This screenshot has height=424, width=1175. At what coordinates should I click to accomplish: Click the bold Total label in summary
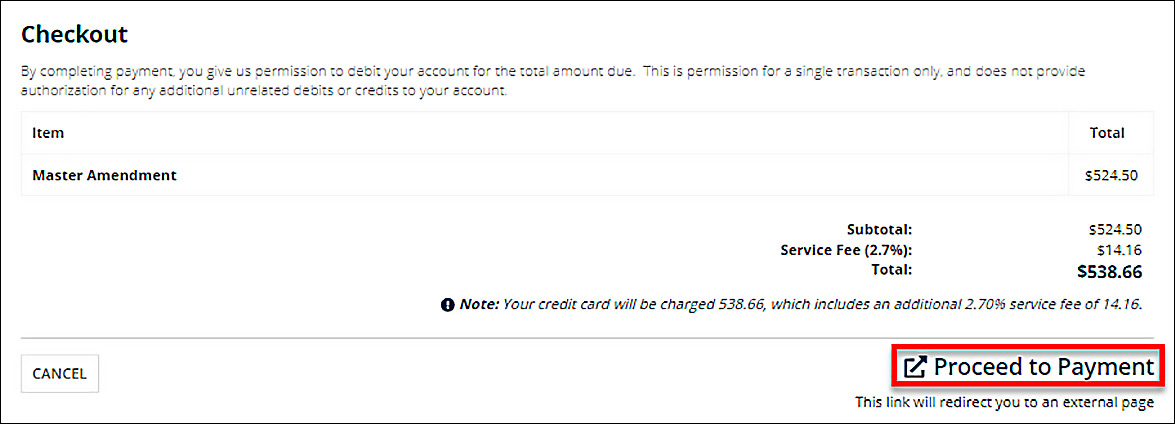(x=891, y=269)
